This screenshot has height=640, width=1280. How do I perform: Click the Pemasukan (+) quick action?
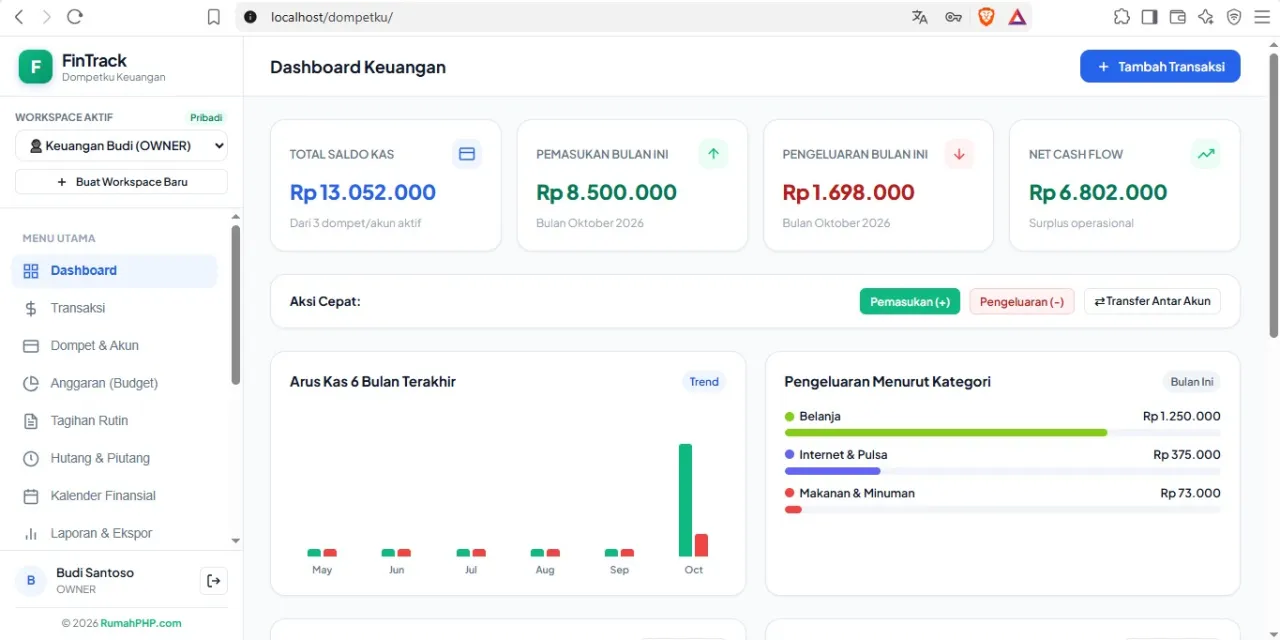(x=910, y=302)
